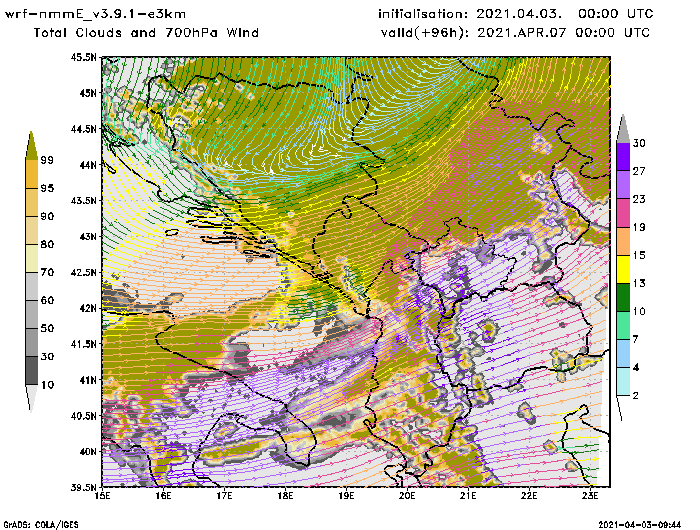Click the '2' value on the wind legend

(636, 395)
